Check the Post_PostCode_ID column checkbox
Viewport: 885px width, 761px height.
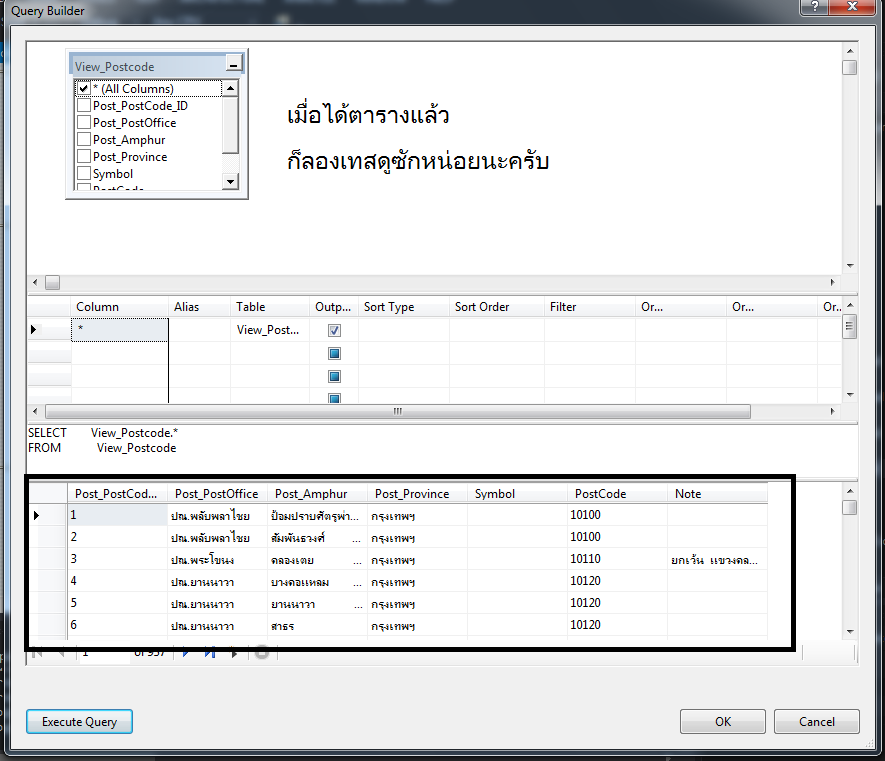84,106
